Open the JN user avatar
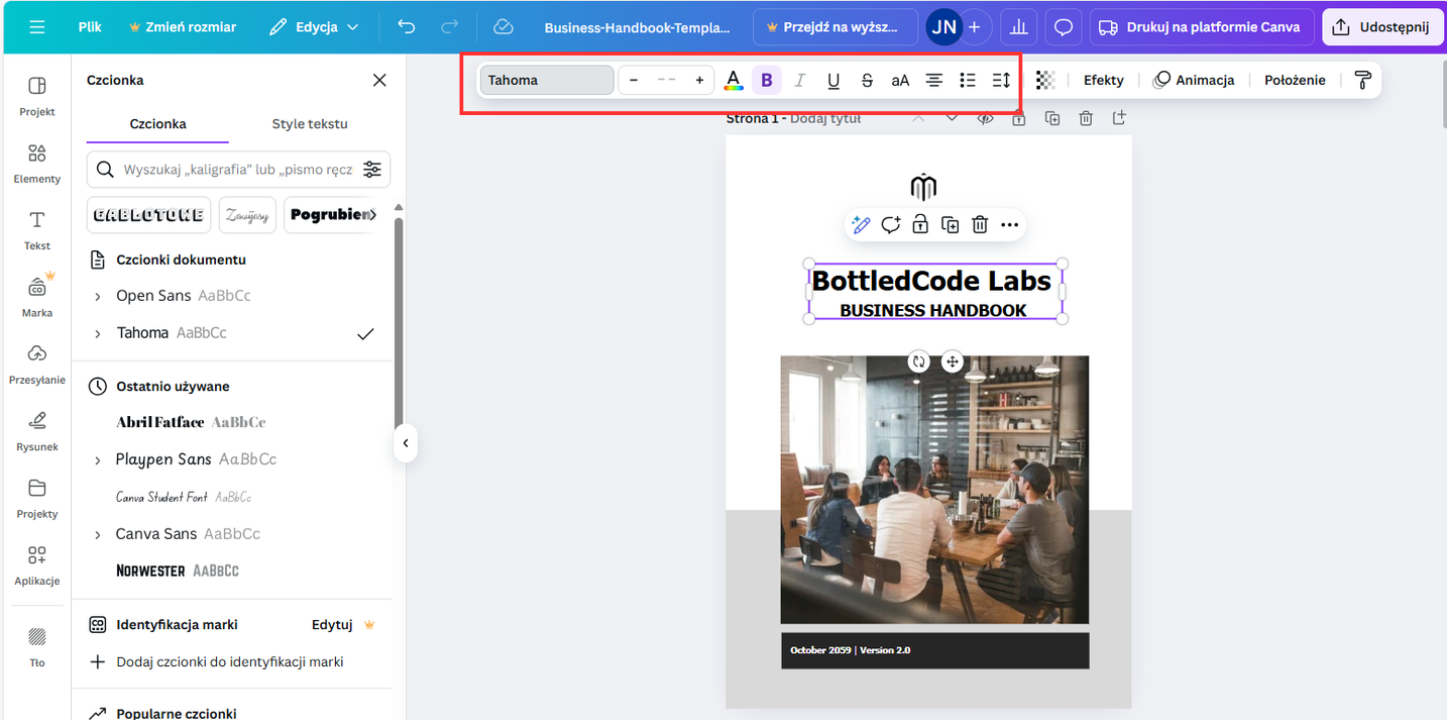Screen dimensions: 1447x720 (944, 27)
